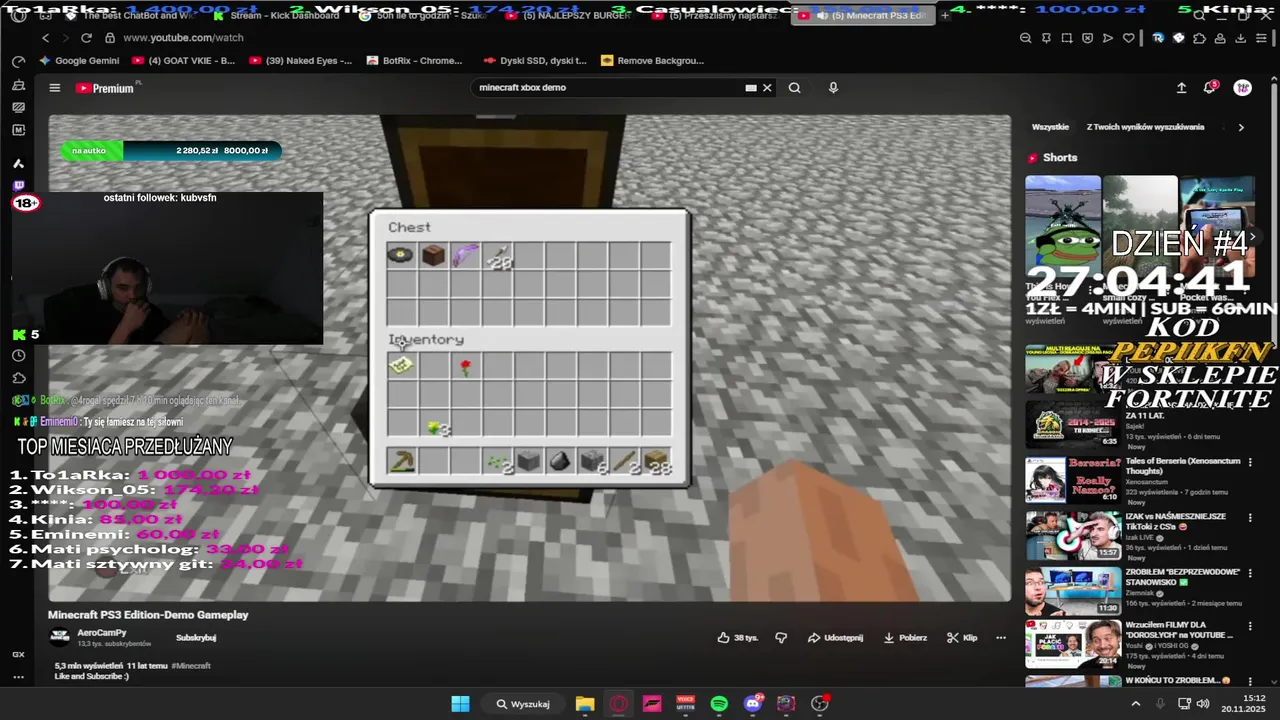The image size is (1280, 720).
Task: Open the YouTube account avatar menu
Action: pos(1242,88)
